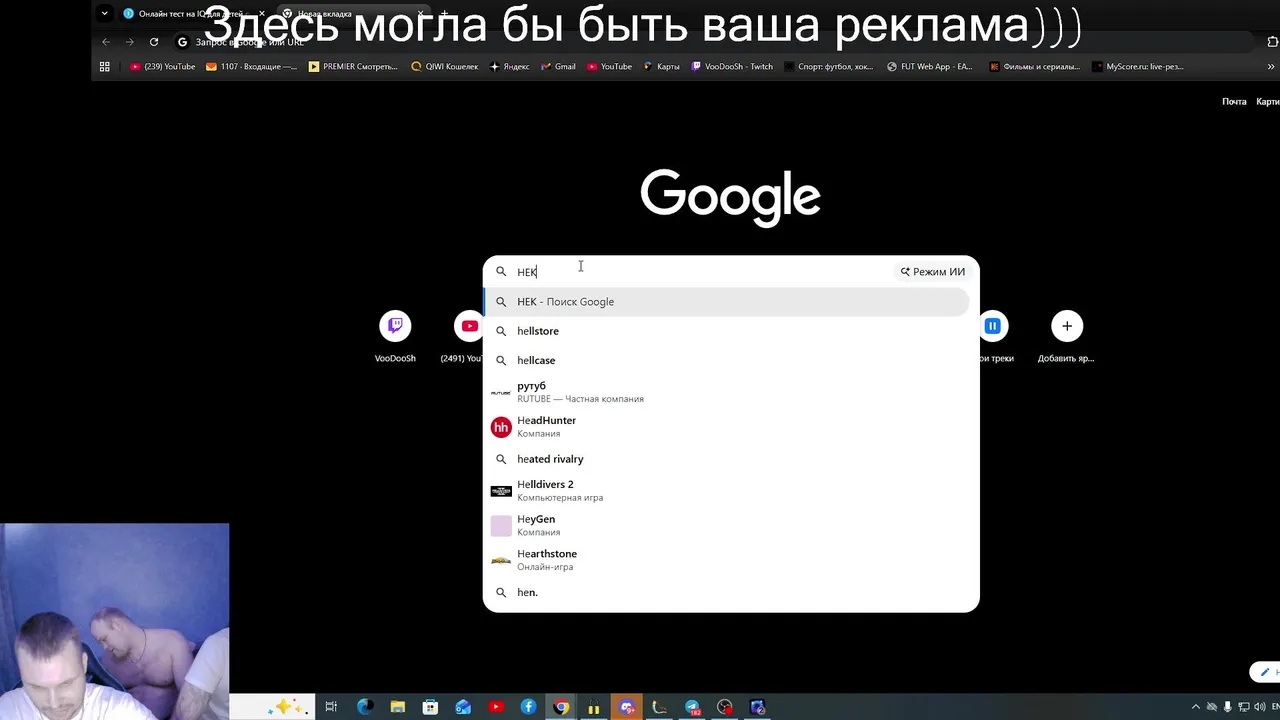Click the Hearthstone logo icon in suggestions

(x=501, y=560)
